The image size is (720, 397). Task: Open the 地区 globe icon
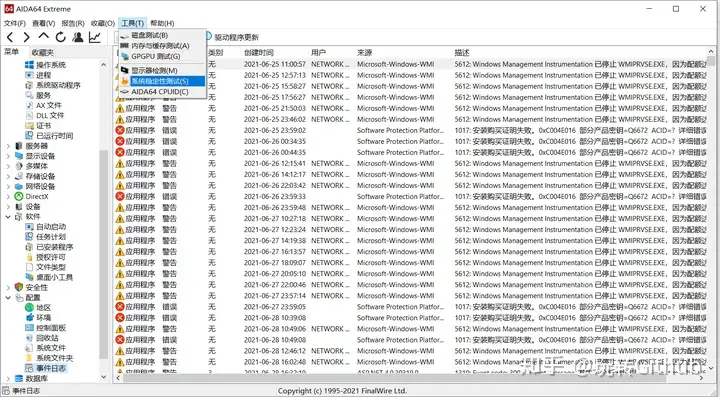29,308
